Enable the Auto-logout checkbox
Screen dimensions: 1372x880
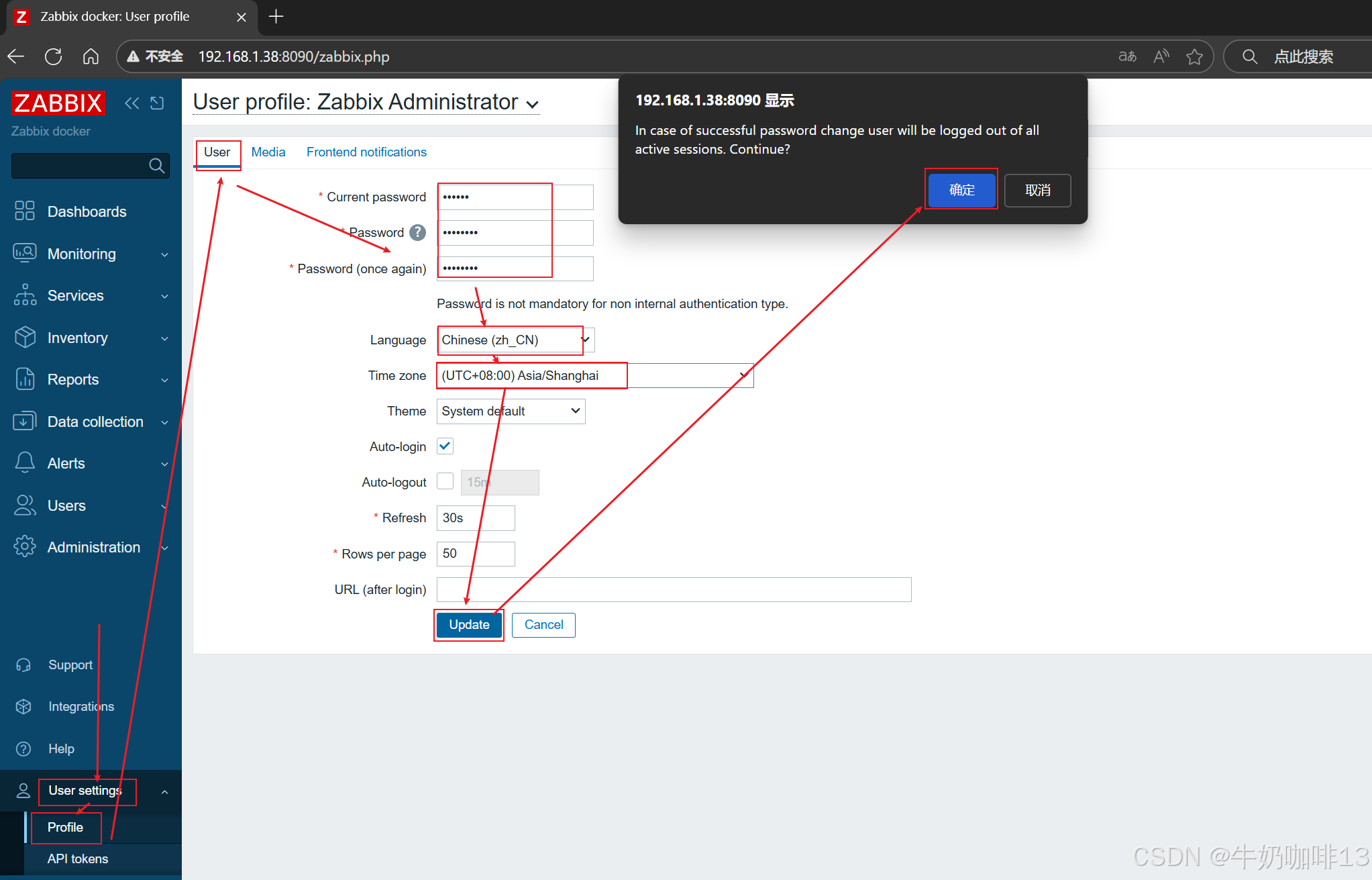pyautogui.click(x=445, y=481)
